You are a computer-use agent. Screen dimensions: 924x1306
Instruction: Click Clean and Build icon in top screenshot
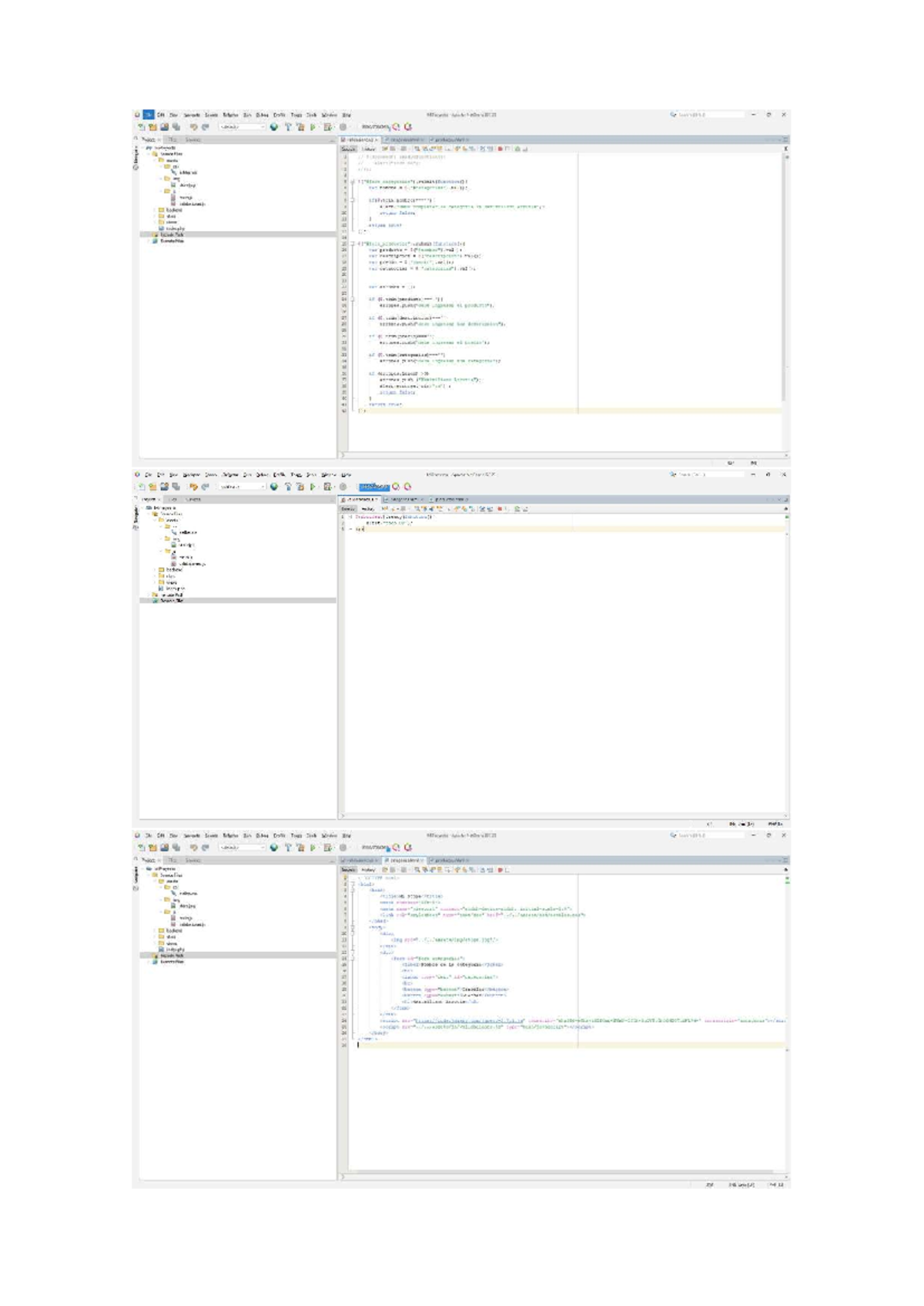click(x=300, y=127)
